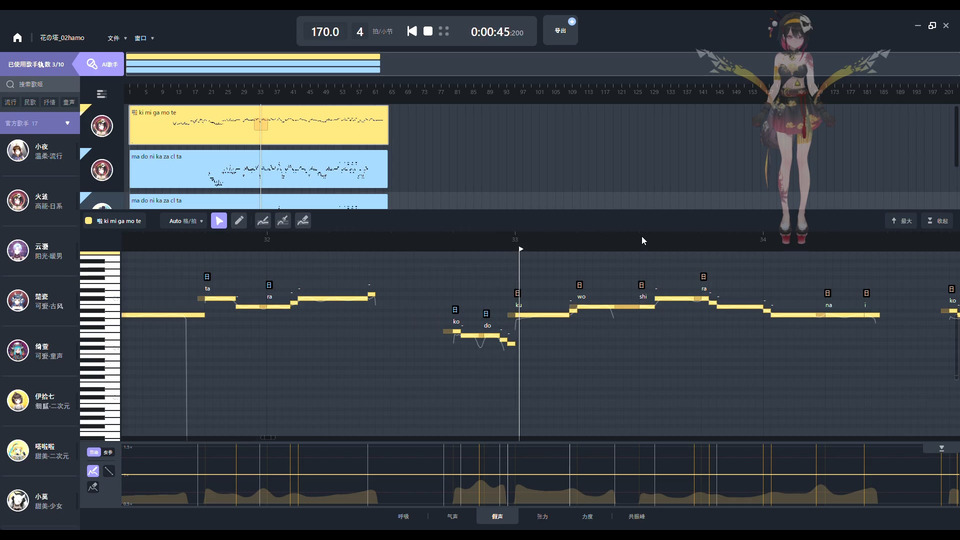Click the lyric icon above the first 'ra'
The width and height of the screenshot is (960, 540).
coord(269,285)
